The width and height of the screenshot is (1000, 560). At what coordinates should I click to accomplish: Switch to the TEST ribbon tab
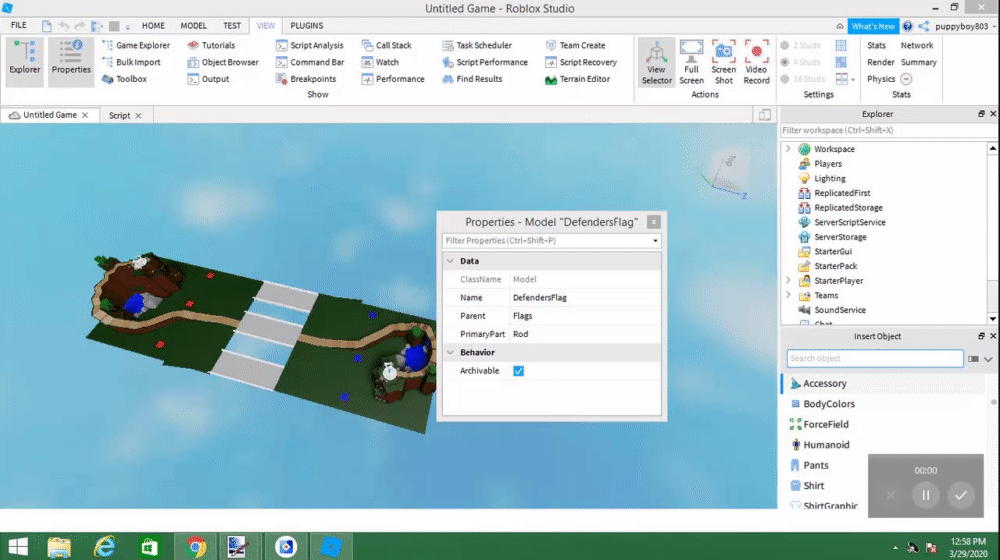[x=232, y=26]
